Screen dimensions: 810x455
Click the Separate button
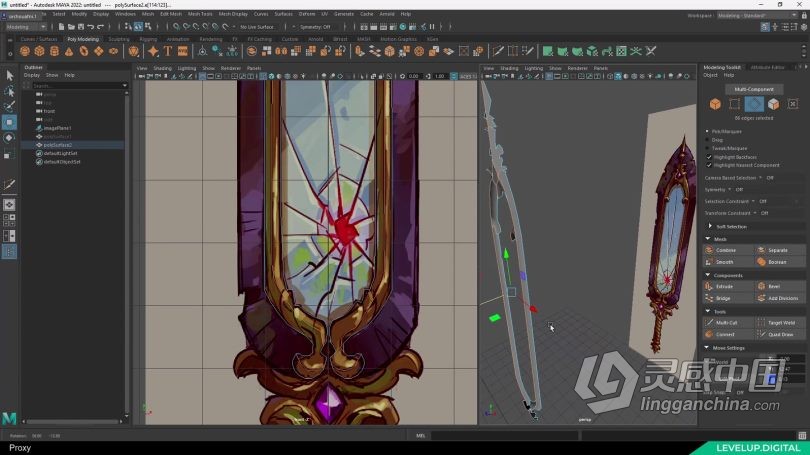pos(780,250)
